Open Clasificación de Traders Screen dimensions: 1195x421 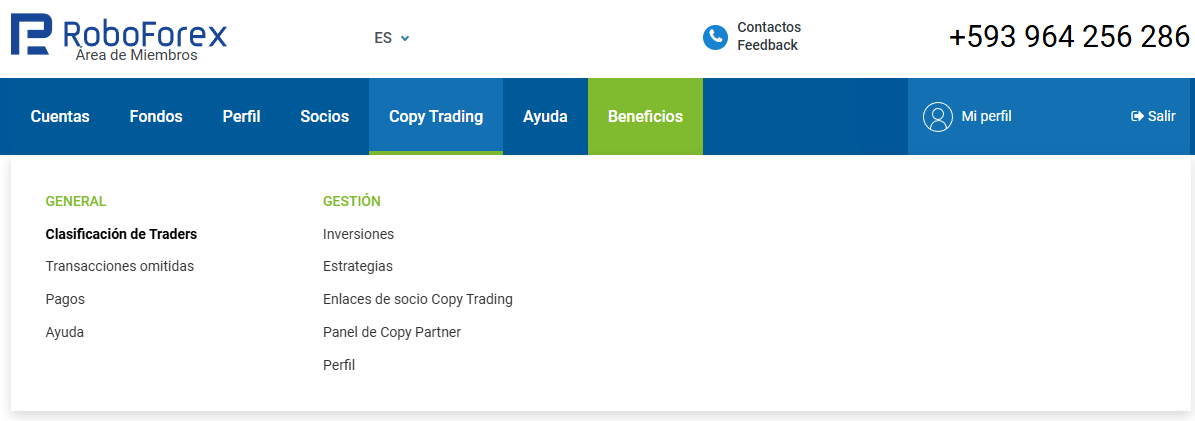[x=121, y=234]
